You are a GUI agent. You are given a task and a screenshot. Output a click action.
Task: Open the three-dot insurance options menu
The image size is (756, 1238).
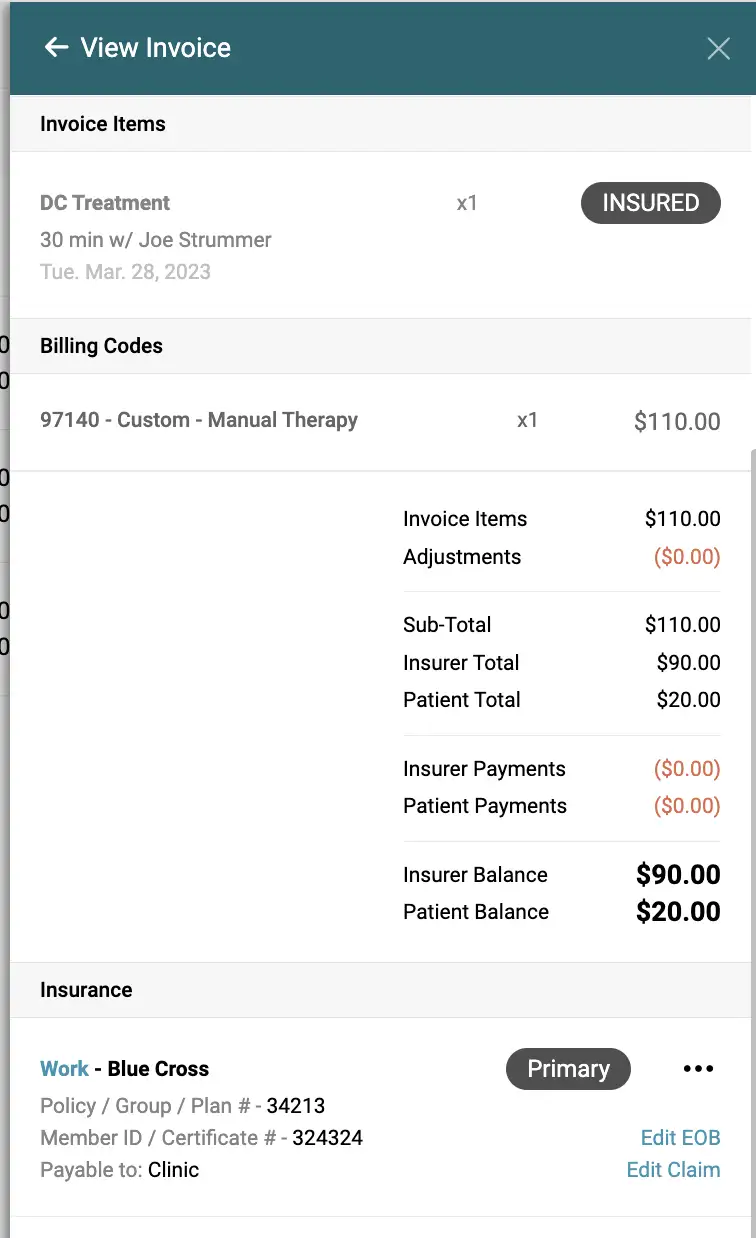[698, 1069]
